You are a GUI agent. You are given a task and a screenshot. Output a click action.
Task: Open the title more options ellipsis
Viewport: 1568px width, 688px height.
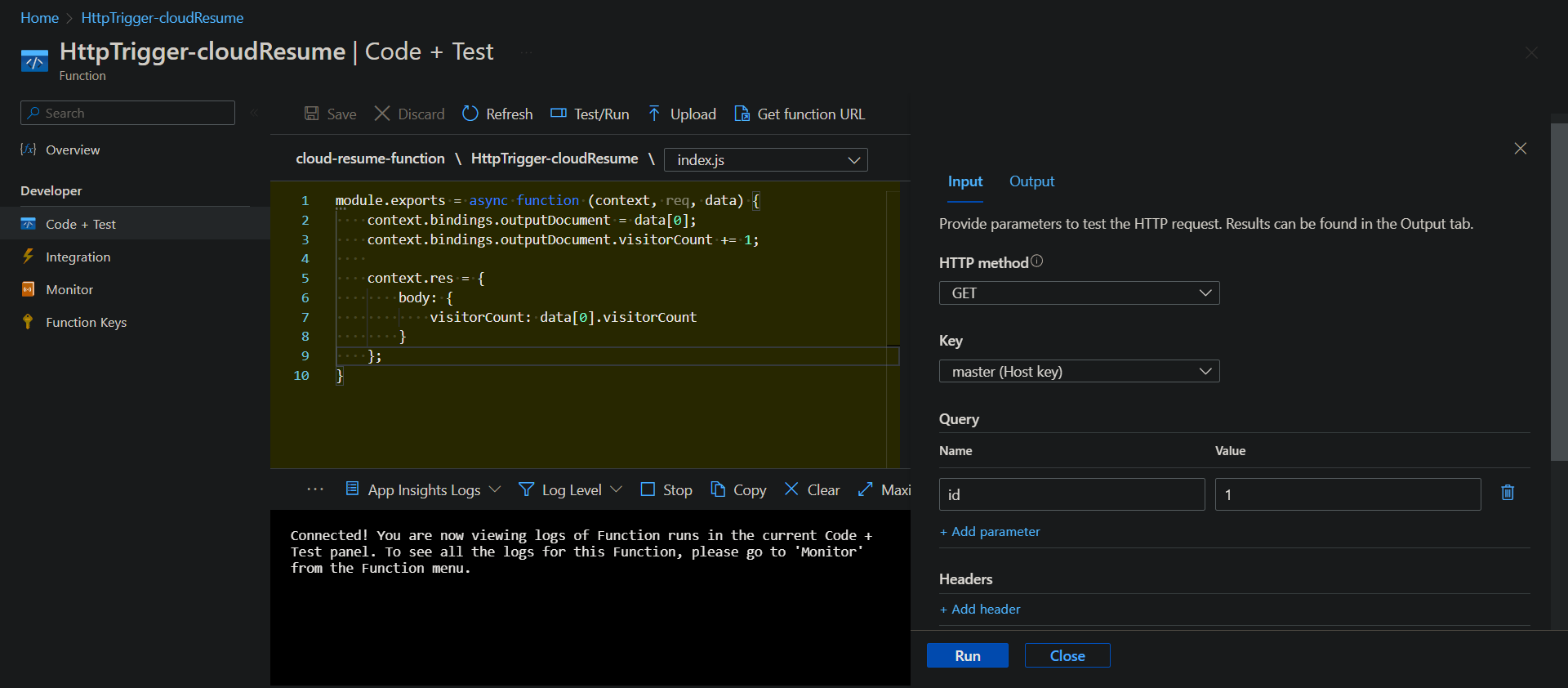(527, 53)
